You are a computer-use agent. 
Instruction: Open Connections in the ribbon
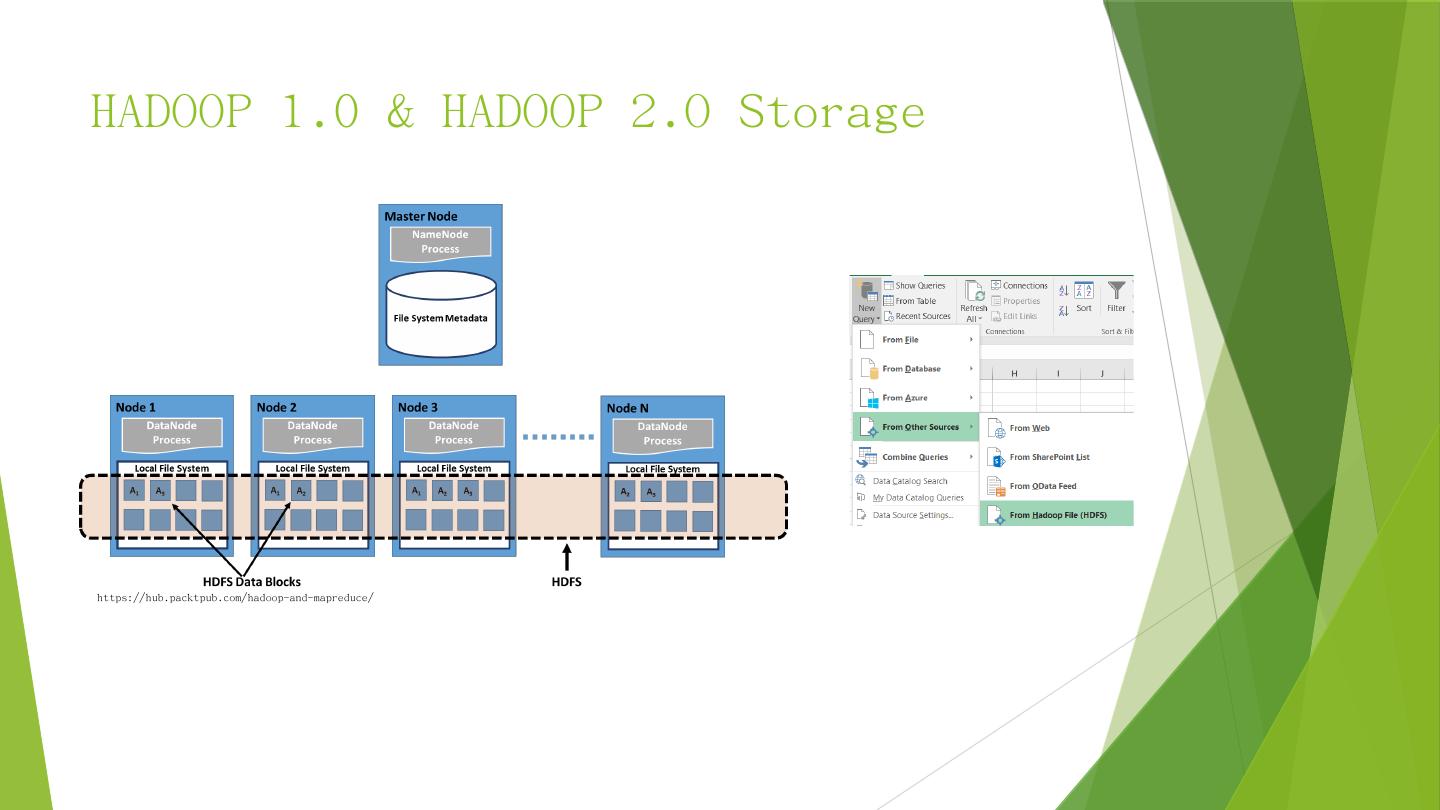[x=1019, y=286]
